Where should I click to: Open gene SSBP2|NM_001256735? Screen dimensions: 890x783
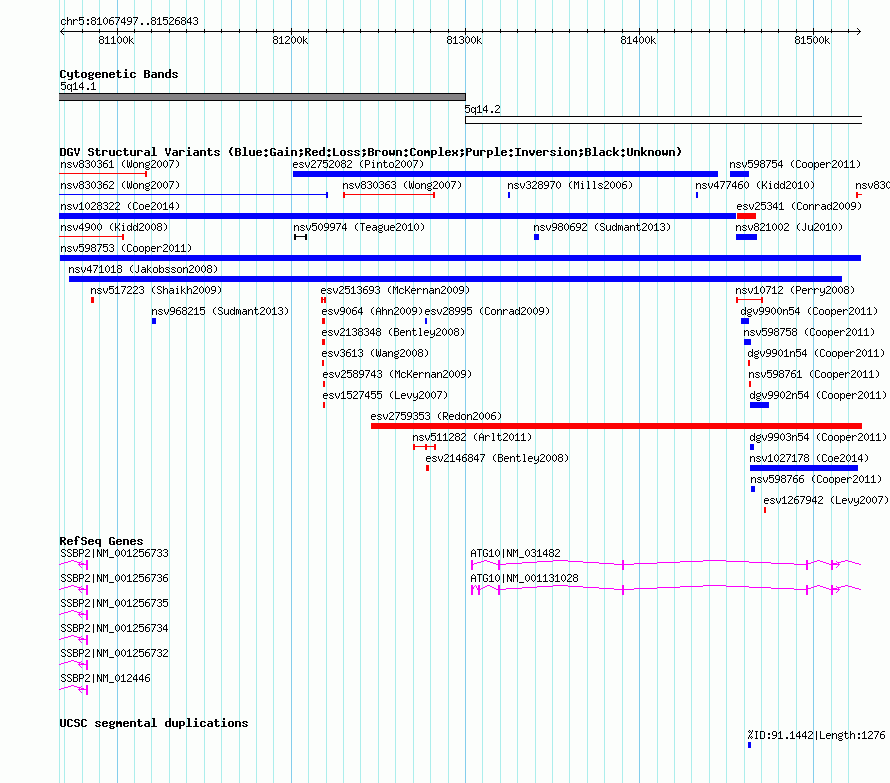click(x=114, y=603)
